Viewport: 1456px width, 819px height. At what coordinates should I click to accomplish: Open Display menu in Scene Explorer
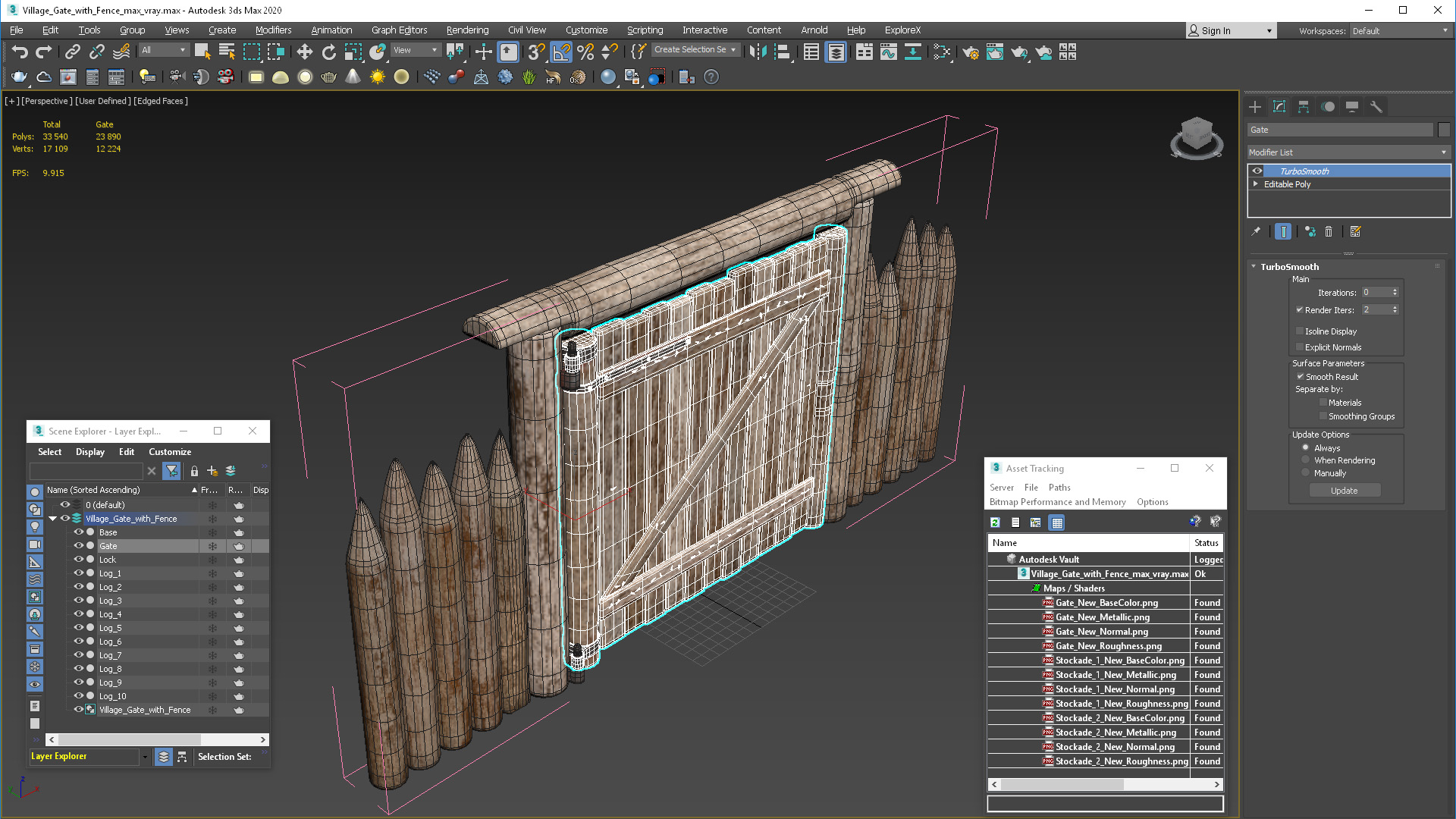coord(90,452)
